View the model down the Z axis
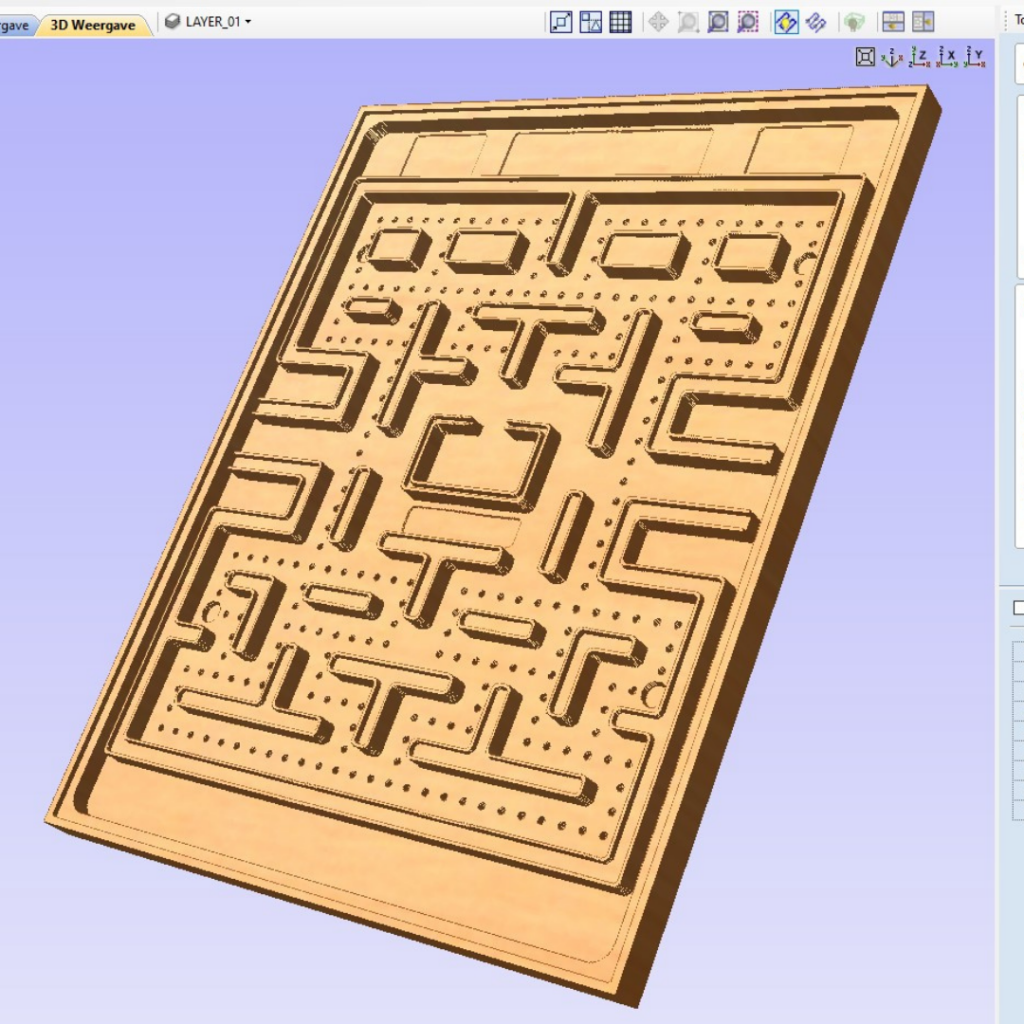The height and width of the screenshot is (1024, 1024). (920, 57)
